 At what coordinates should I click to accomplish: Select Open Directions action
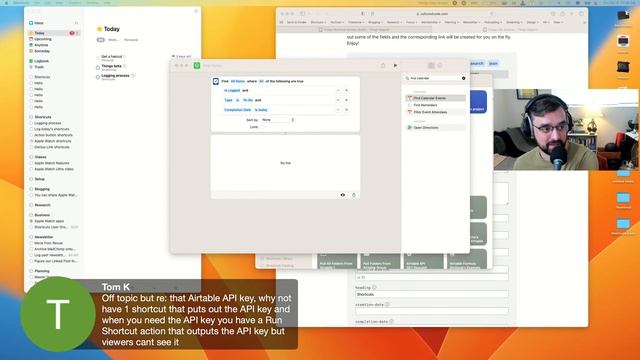click(x=435, y=127)
